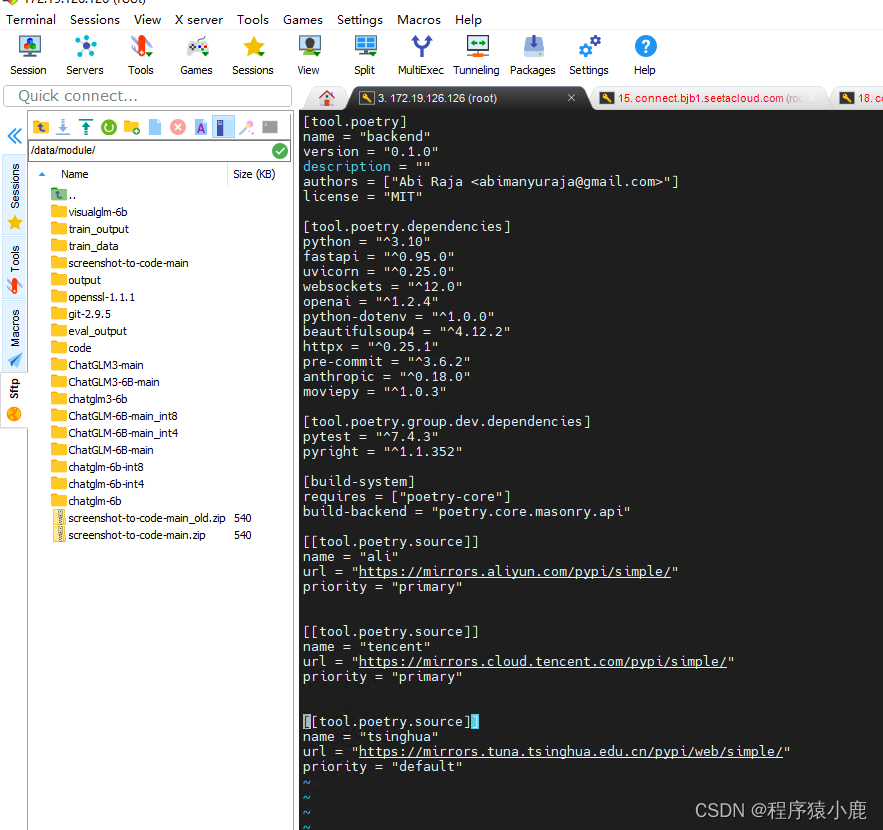Click the green checkmark to confirm path
883x830 pixels.
point(280,150)
